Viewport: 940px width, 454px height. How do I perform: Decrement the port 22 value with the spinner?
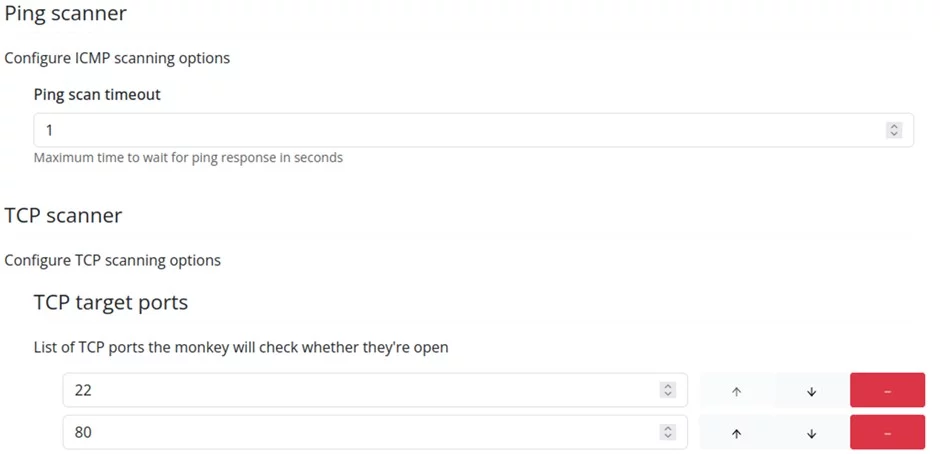(668, 394)
